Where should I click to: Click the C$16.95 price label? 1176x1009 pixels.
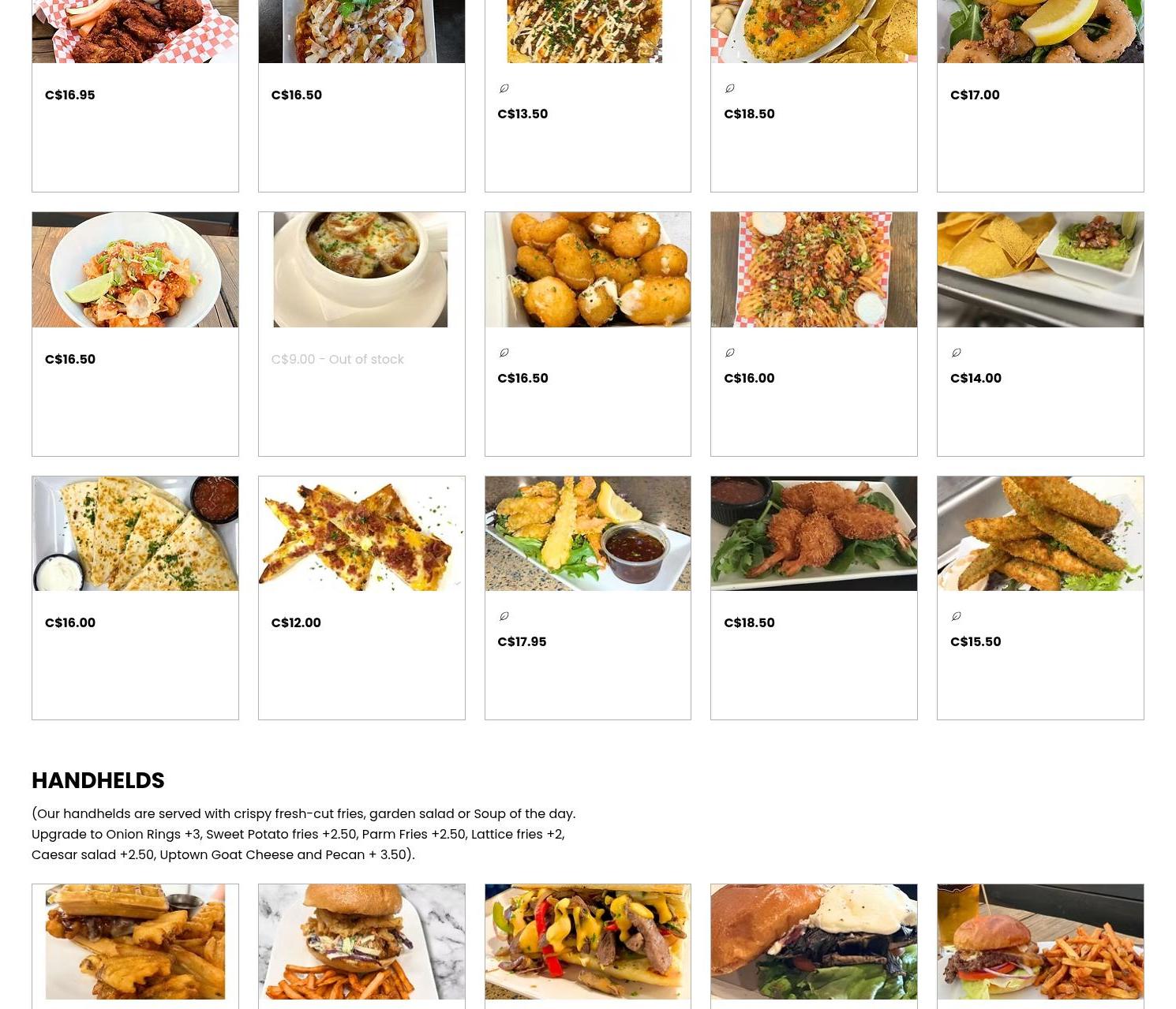coord(70,95)
